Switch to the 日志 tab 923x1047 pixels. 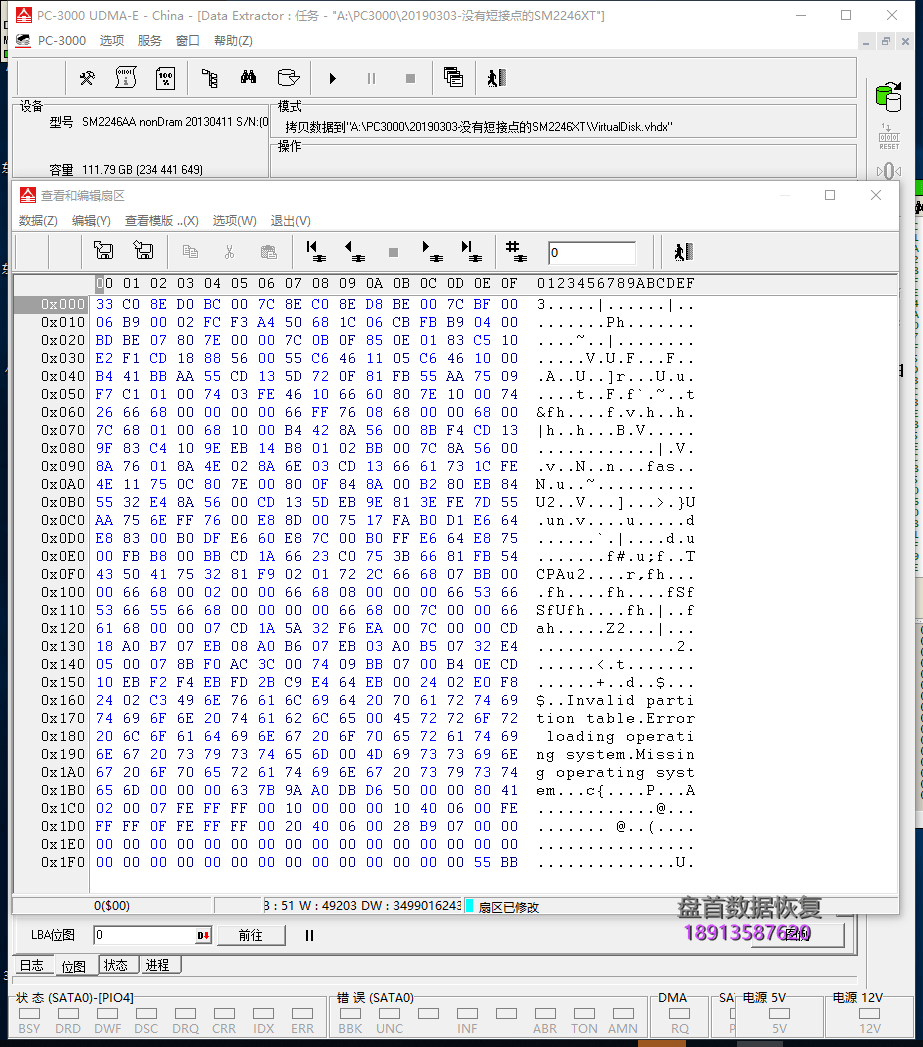tap(31, 965)
